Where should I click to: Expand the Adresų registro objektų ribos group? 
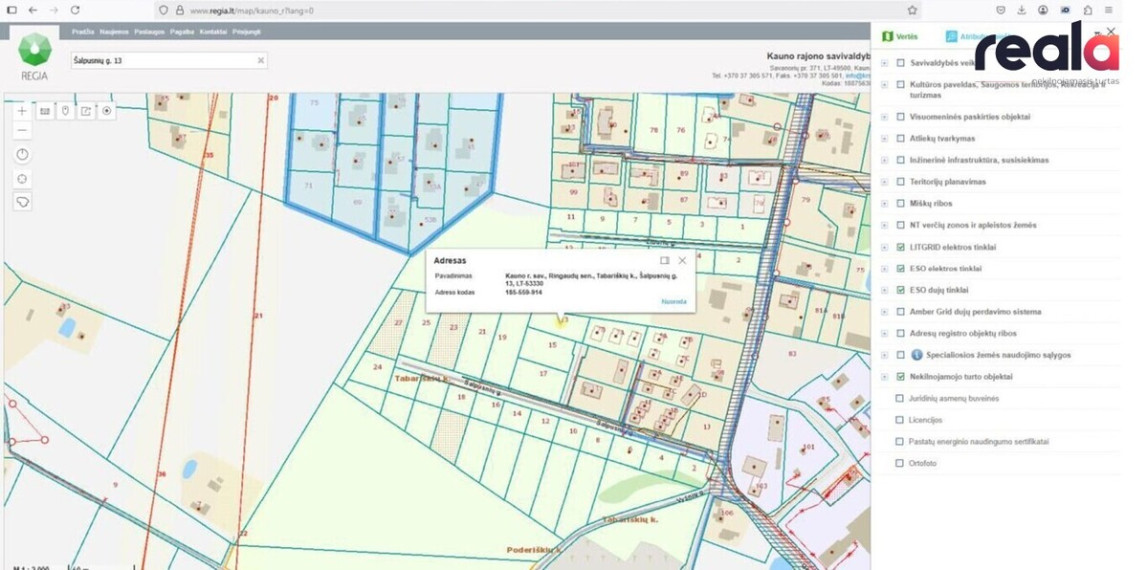tap(884, 334)
